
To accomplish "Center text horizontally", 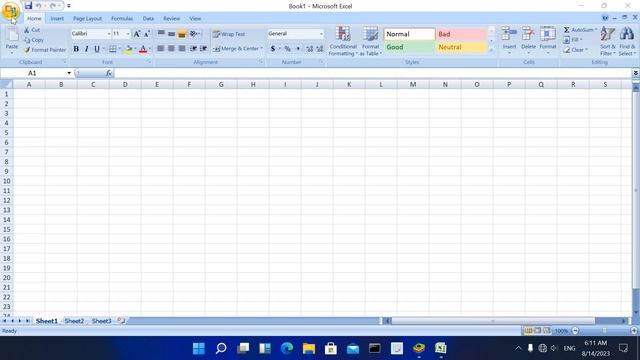I will click(171, 49).
